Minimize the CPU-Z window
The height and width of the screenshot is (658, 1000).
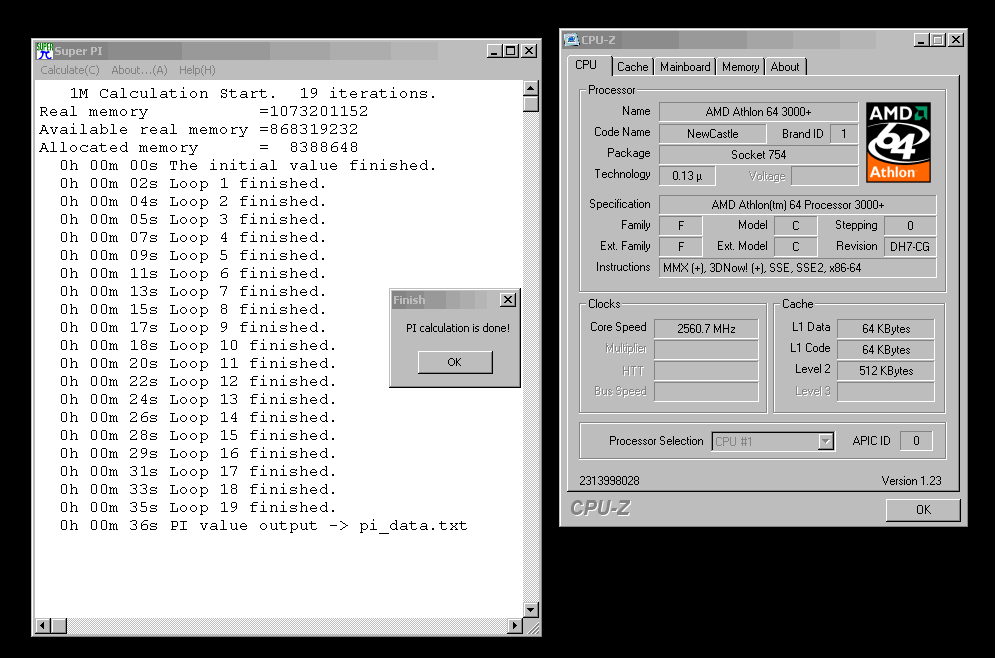[x=921, y=40]
